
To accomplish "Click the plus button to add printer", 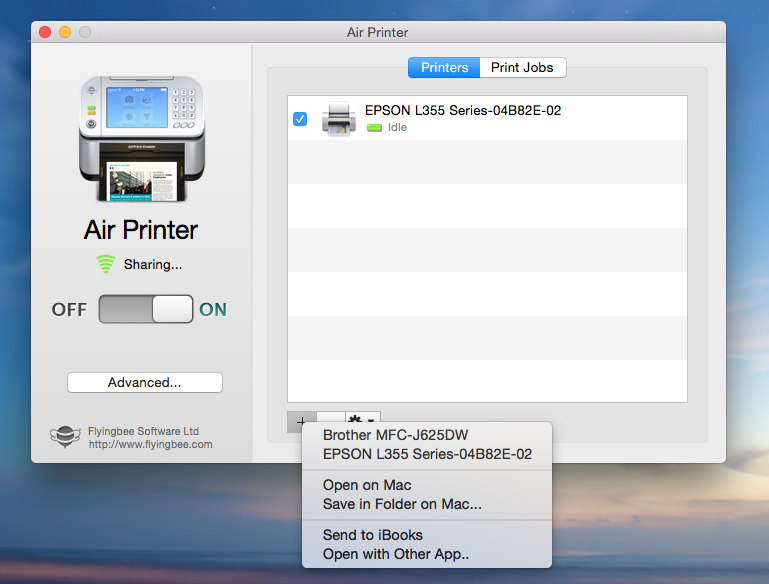I will pos(301,421).
